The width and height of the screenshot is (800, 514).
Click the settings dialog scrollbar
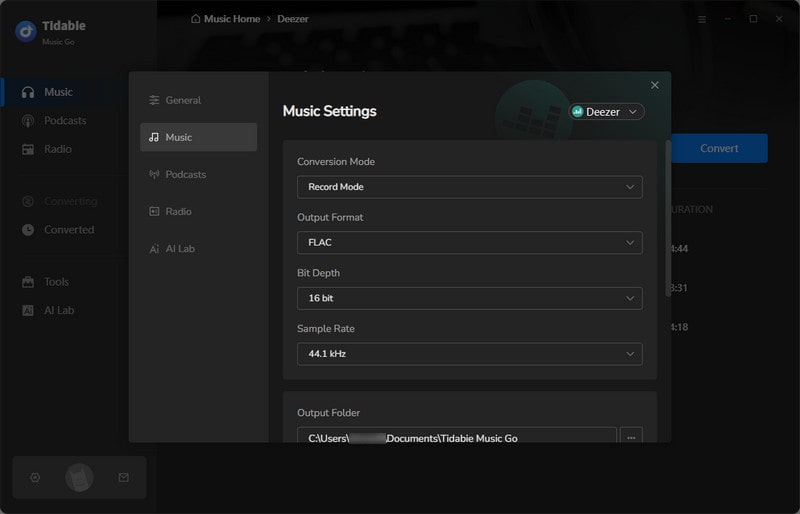coord(668,218)
